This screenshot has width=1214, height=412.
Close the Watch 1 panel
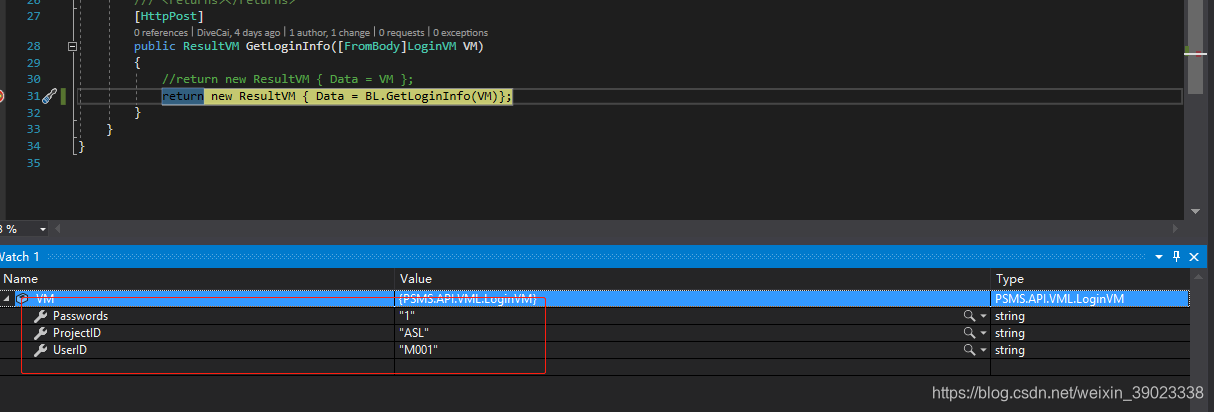[x=1194, y=257]
